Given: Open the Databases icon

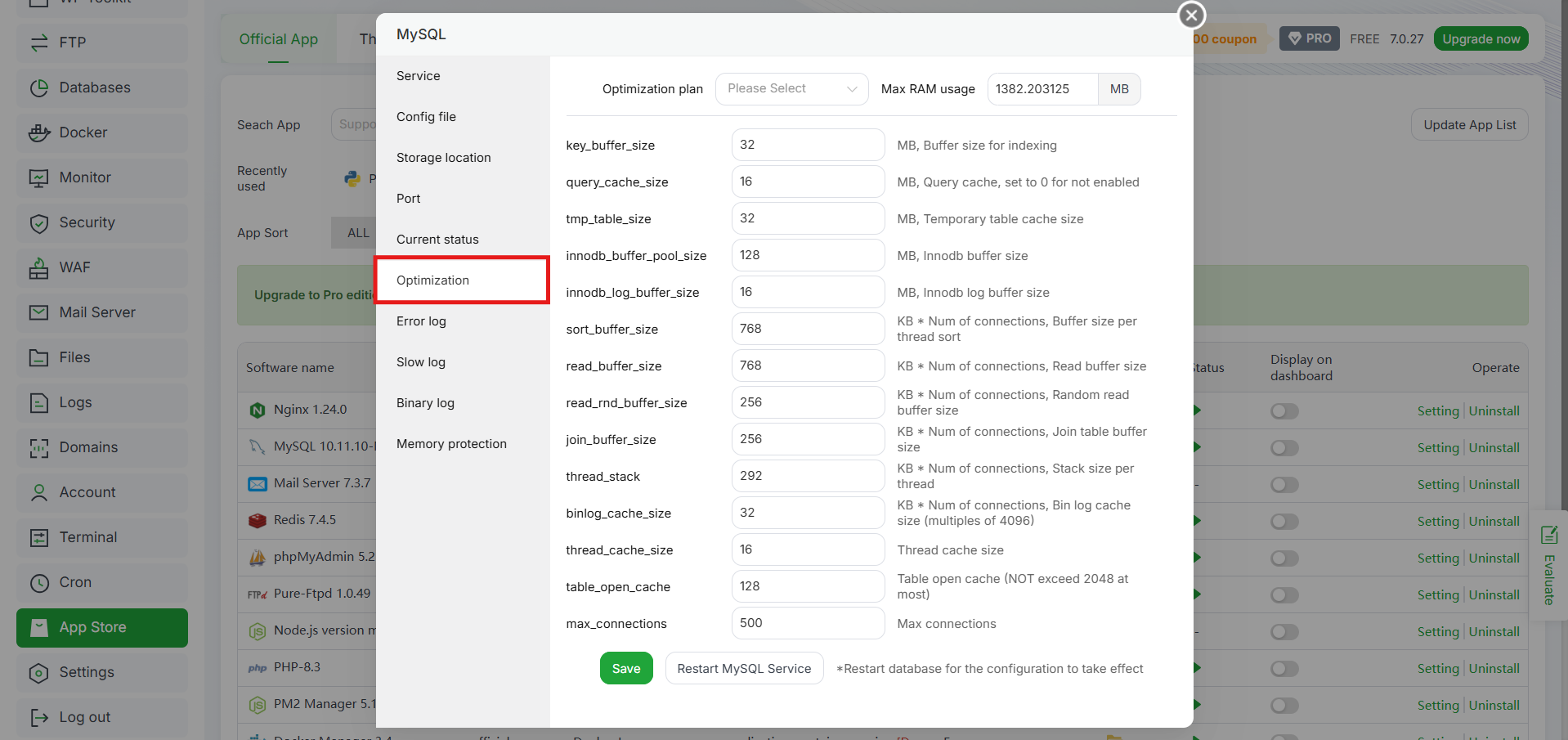Looking at the screenshot, I should coord(38,87).
